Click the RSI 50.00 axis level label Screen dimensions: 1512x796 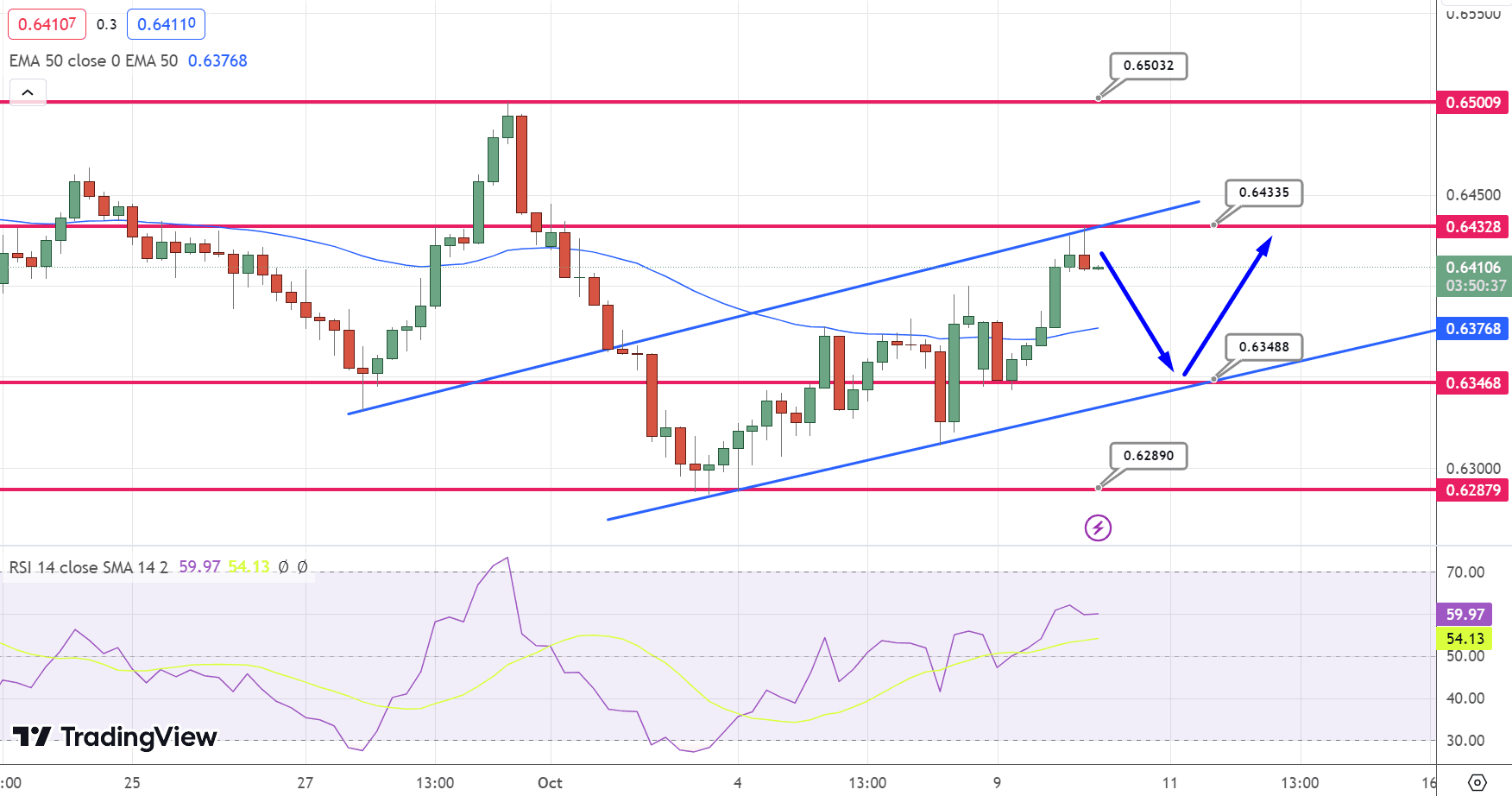tap(1465, 656)
